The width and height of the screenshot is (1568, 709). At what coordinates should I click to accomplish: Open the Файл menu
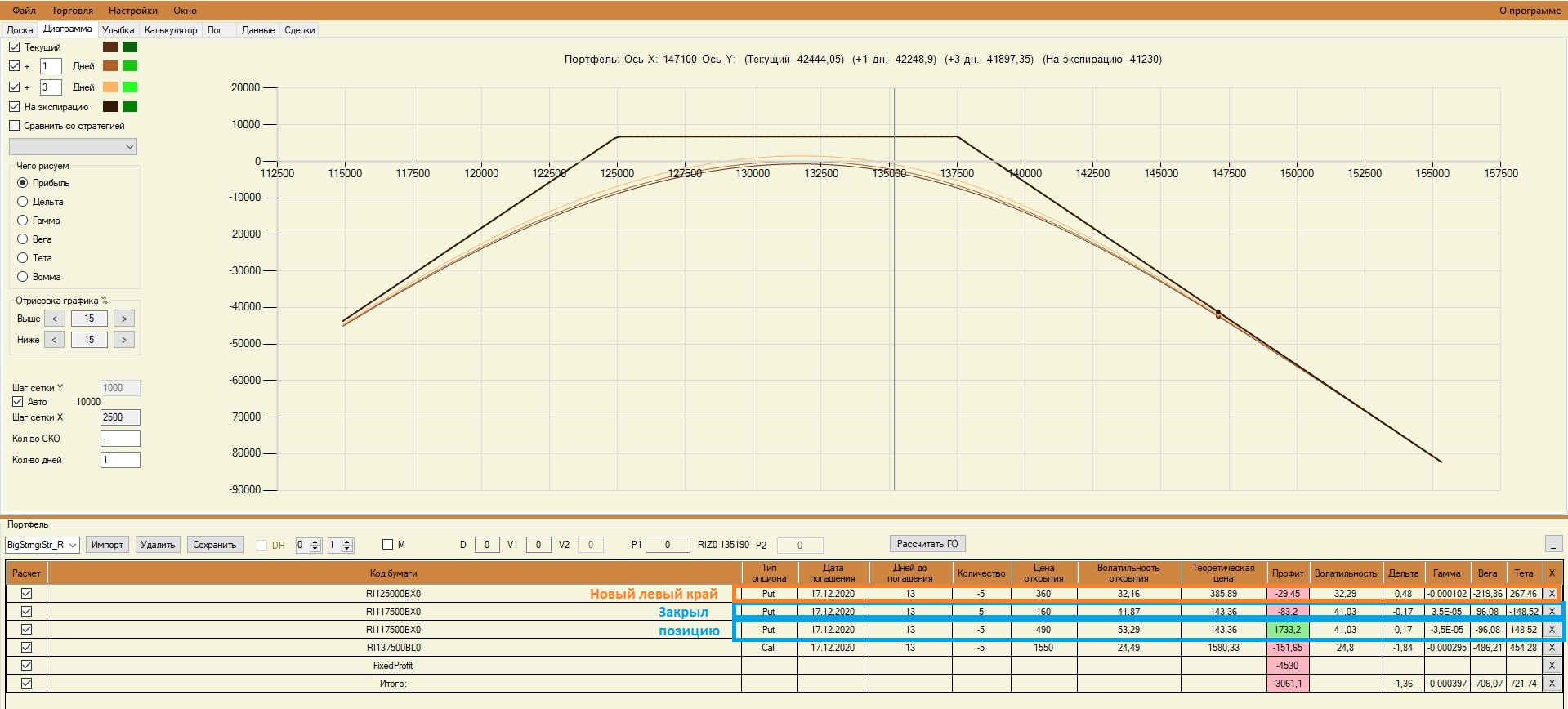(24, 11)
